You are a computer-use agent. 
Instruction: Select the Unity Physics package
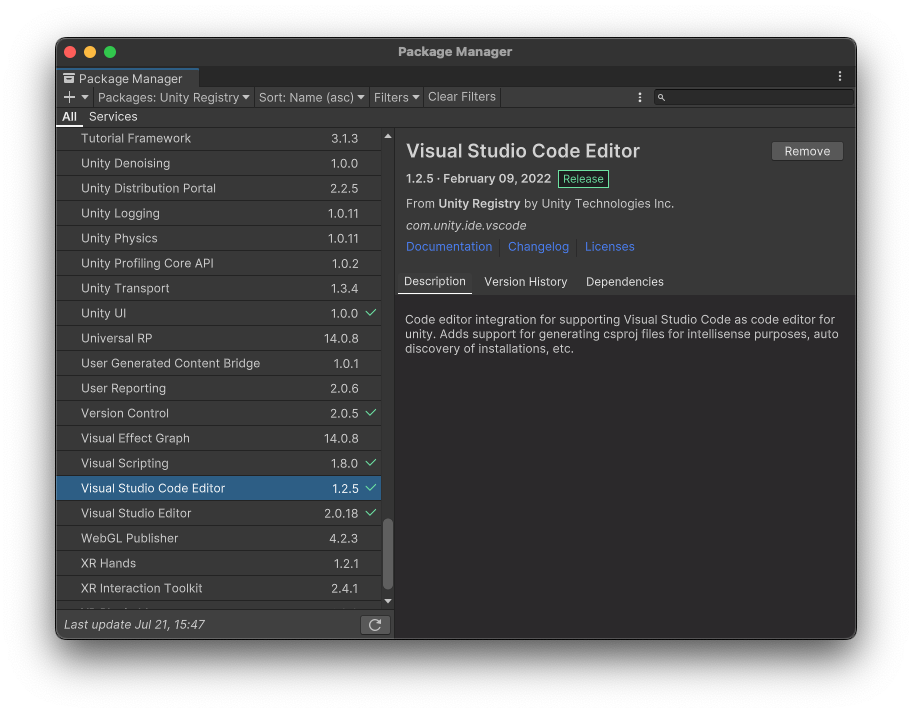click(x=219, y=238)
